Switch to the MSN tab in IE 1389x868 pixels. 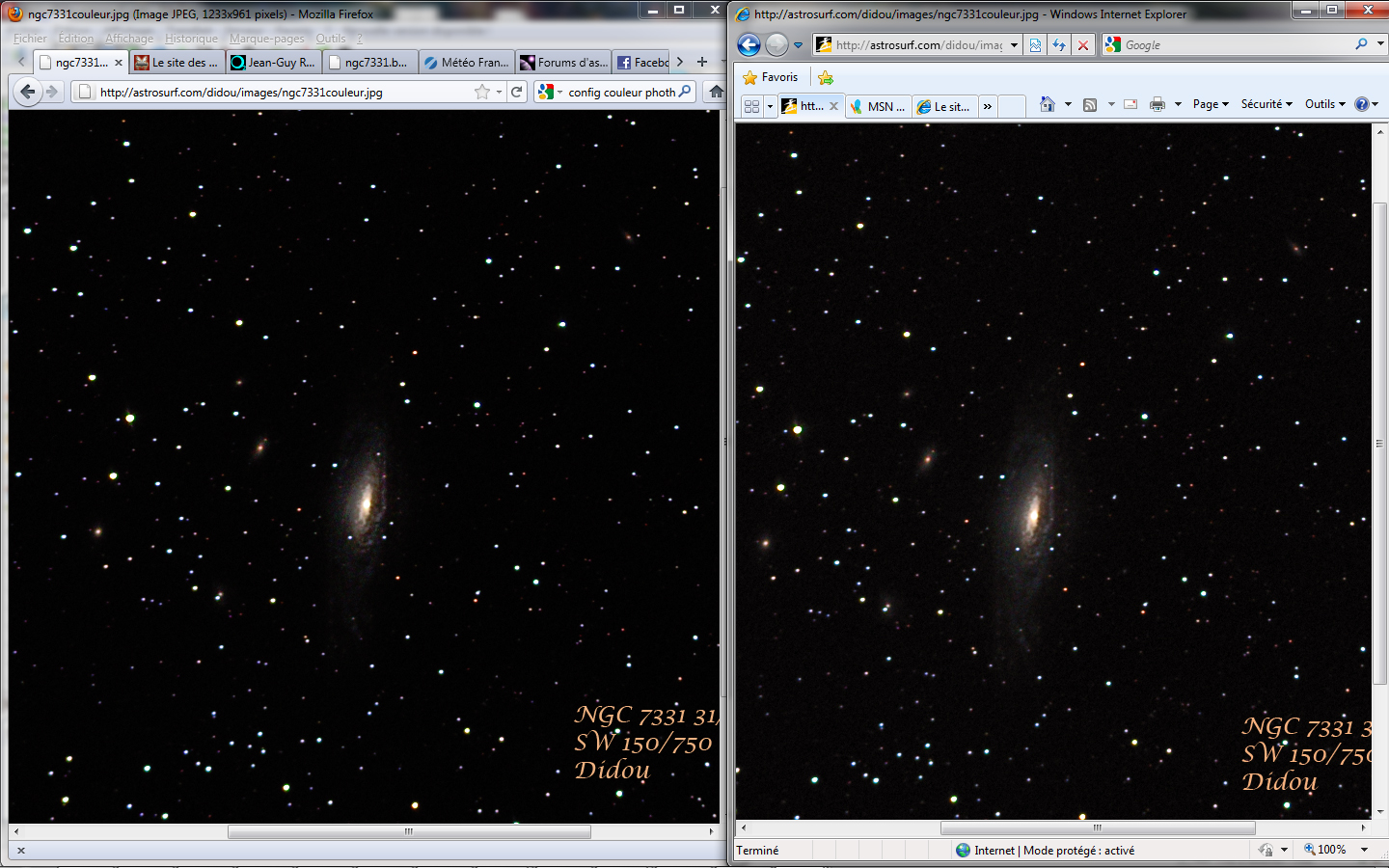(878, 106)
